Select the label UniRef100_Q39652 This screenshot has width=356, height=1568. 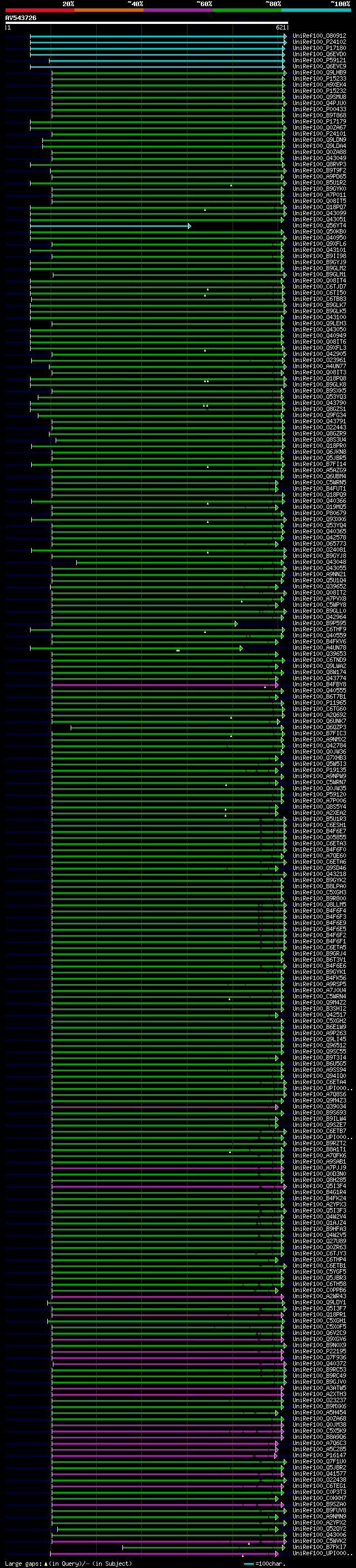[319, 587]
